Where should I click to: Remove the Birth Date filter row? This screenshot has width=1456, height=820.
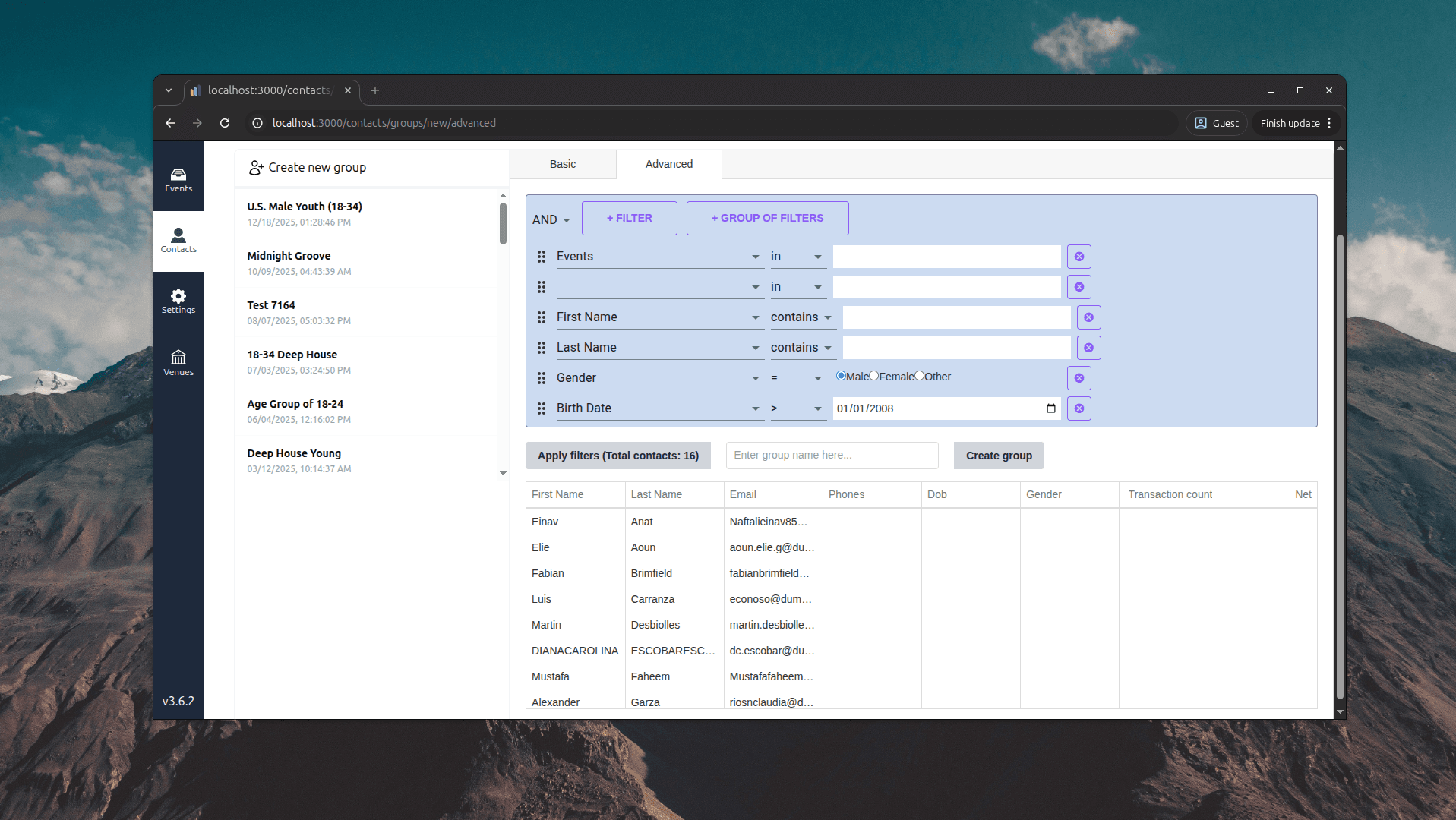click(1079, 408)
